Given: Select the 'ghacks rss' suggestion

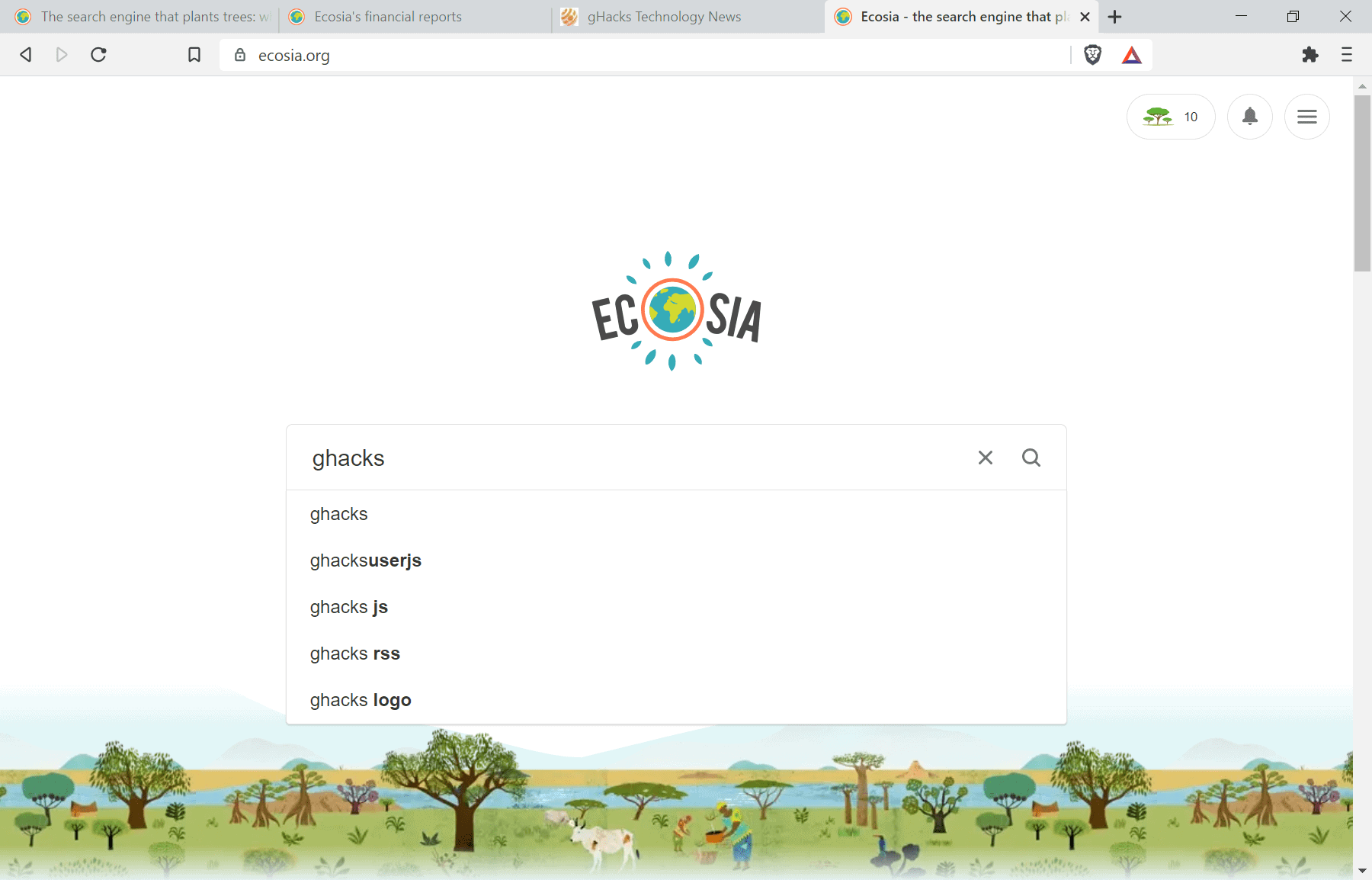Looking at the screenshot, I should coord(676,654).
